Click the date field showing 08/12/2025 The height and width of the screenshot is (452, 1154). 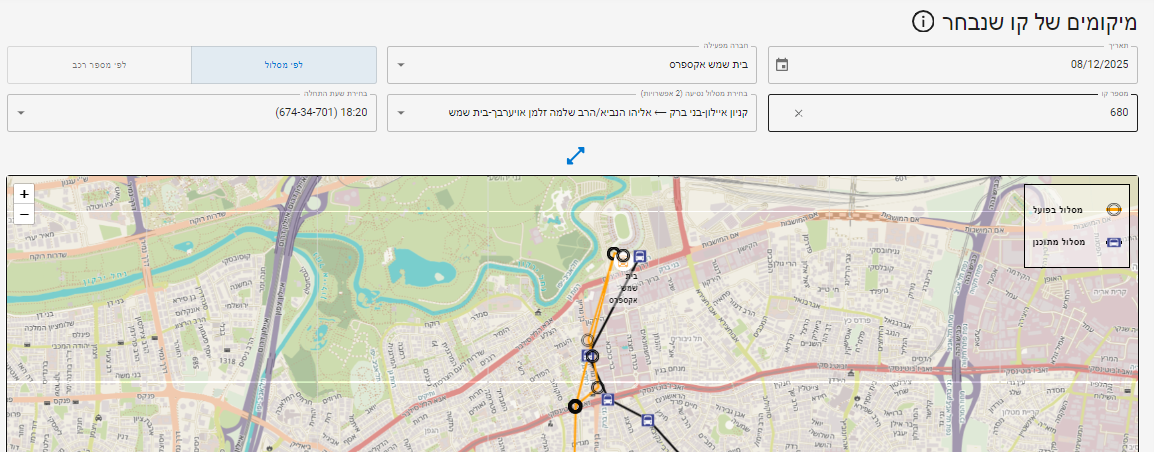pyautogui.click(x=953, y=65)
